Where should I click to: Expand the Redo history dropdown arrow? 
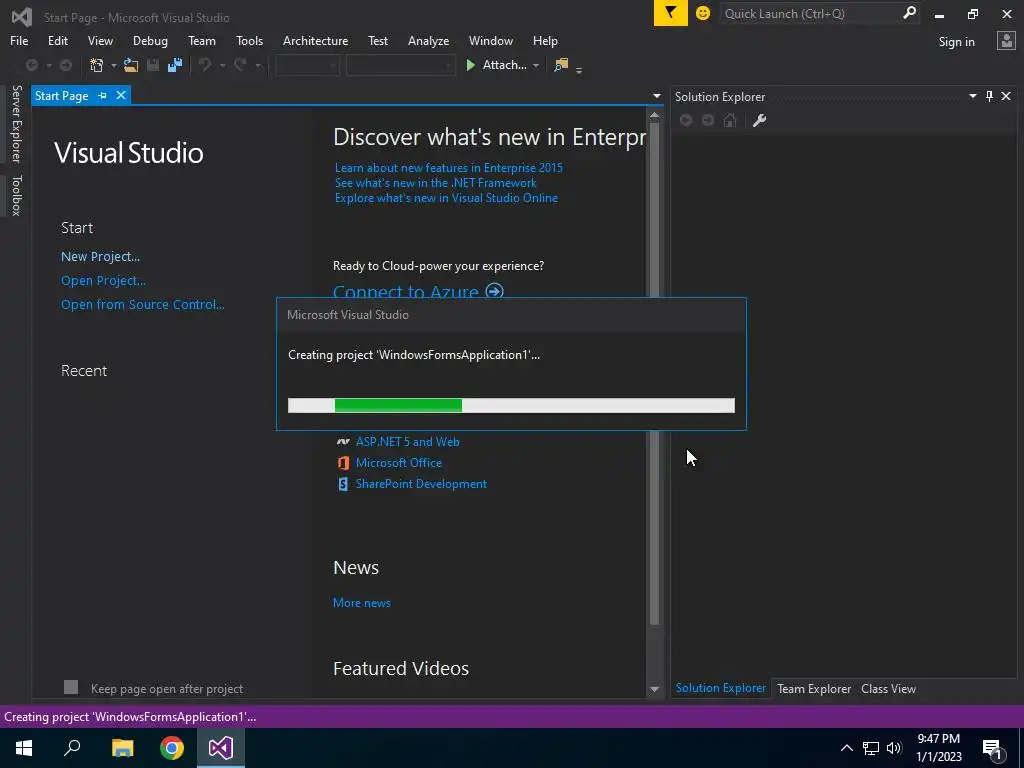pos(258,65)
